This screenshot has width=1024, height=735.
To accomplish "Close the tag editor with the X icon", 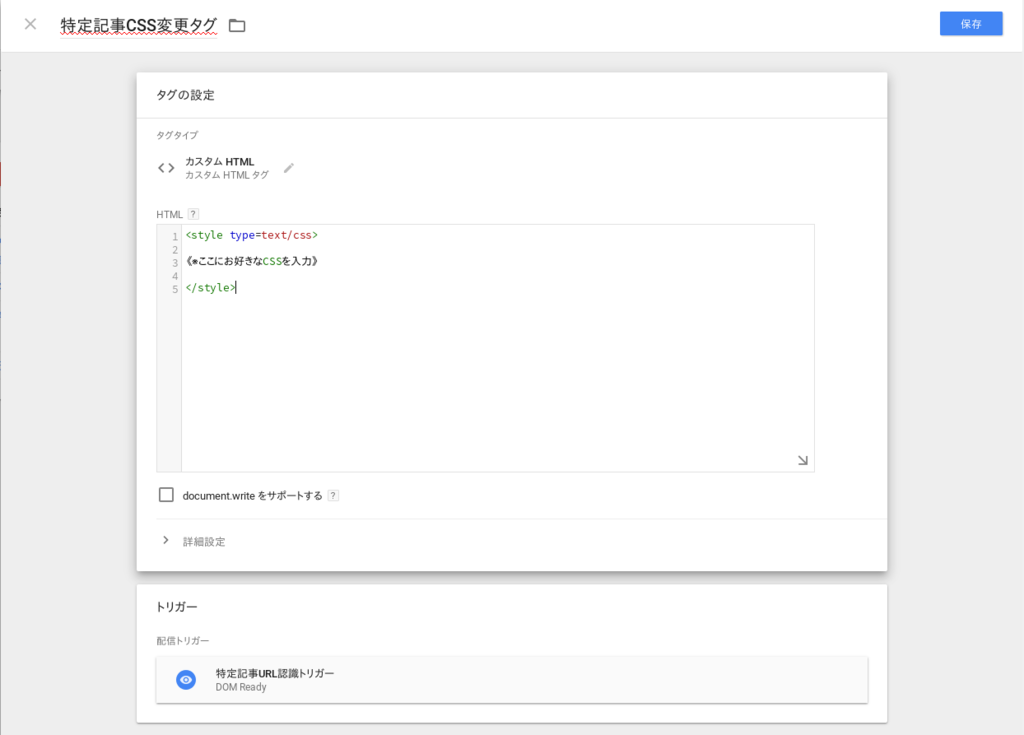I will tap(30, 24).
